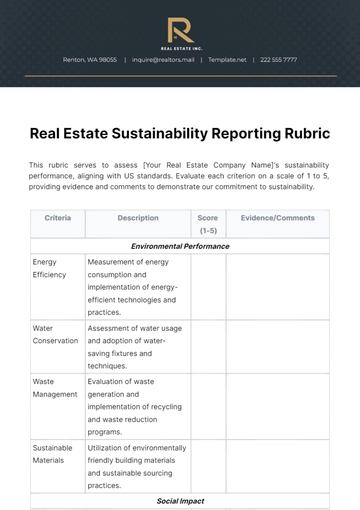The width and height of the screenshot is (360, 510).
Task: Click the 'Energy Efficiency' criteria cell
Action: tap(58, 287)
